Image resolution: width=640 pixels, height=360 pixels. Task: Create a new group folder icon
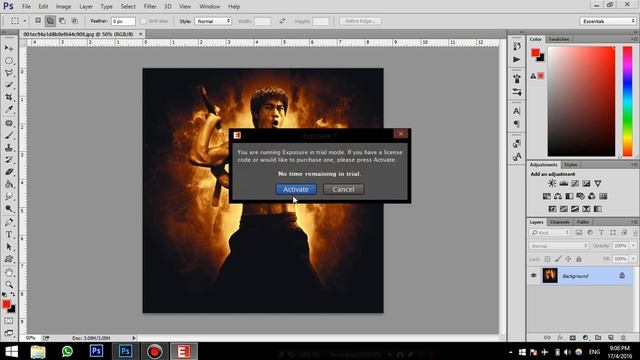[598, 338]
